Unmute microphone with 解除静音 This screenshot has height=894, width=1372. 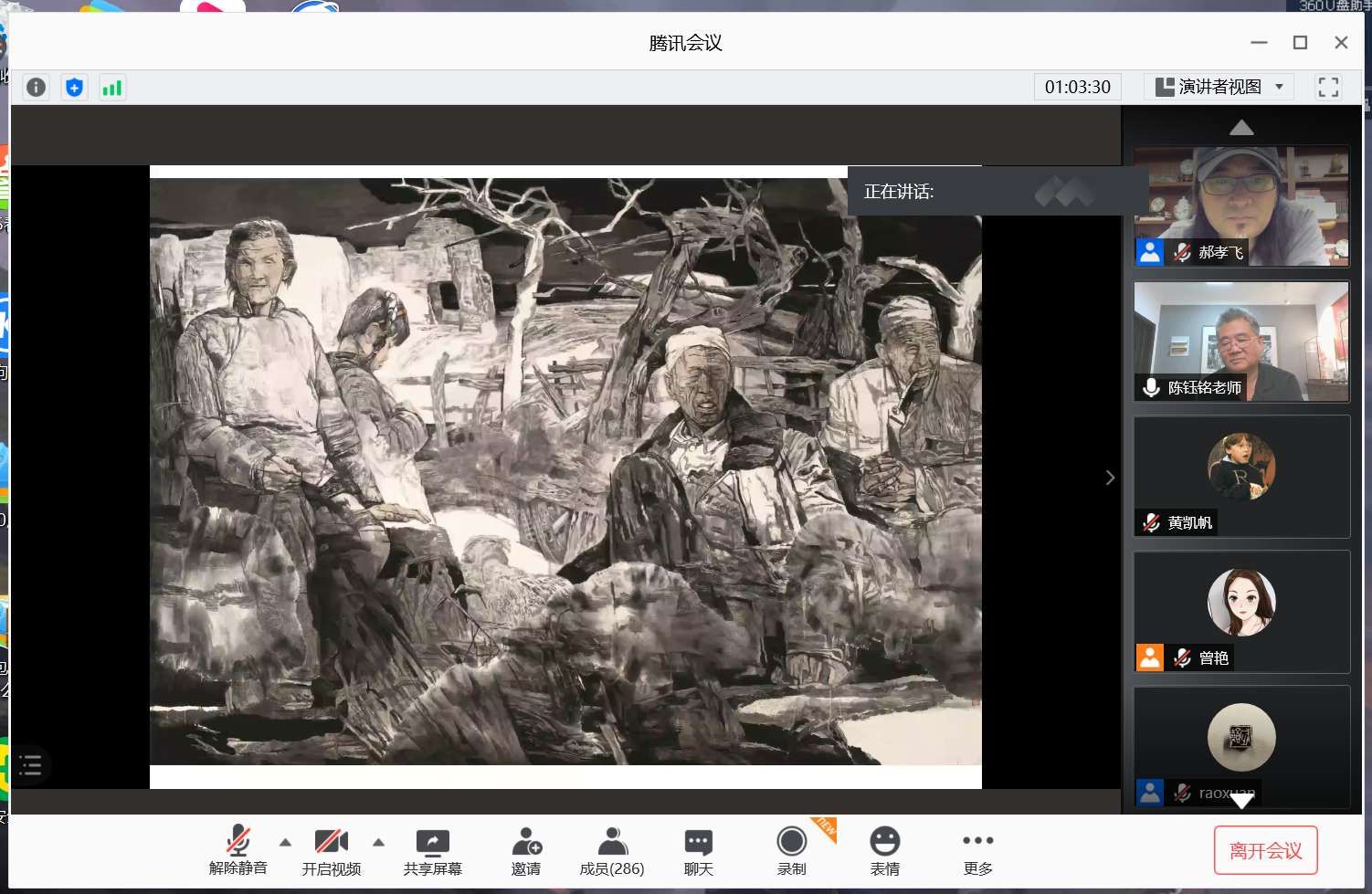click(237, 852)
